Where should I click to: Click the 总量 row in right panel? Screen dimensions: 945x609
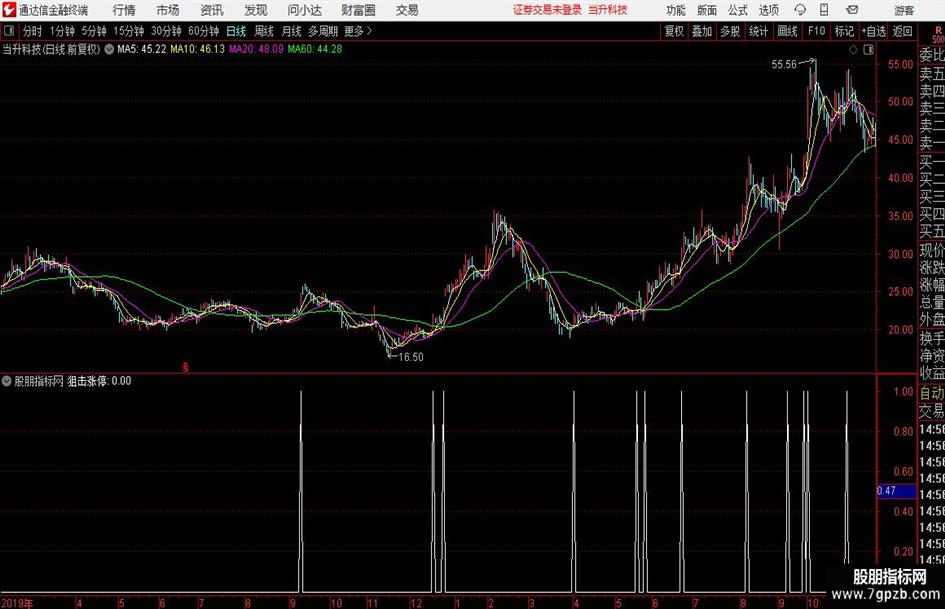click(x=932, y=302)
